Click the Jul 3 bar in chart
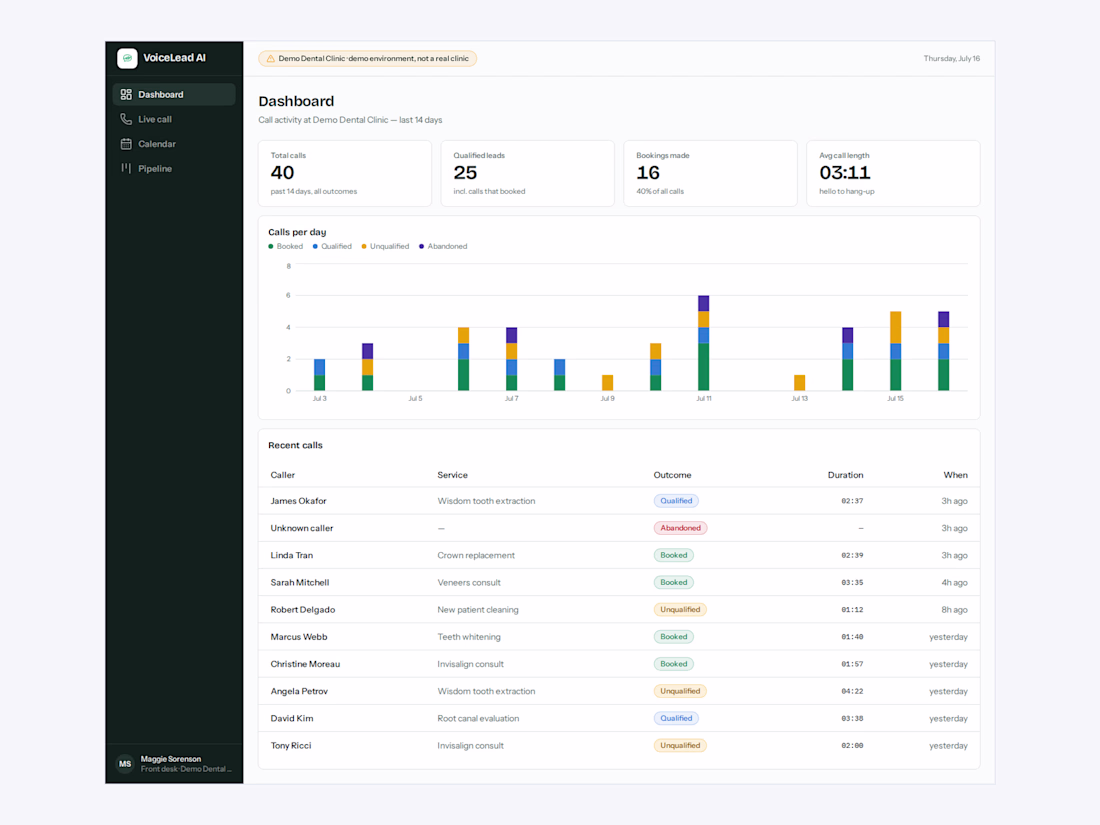The width and height of the screenshot is (1100, 825). coord(319,375)
